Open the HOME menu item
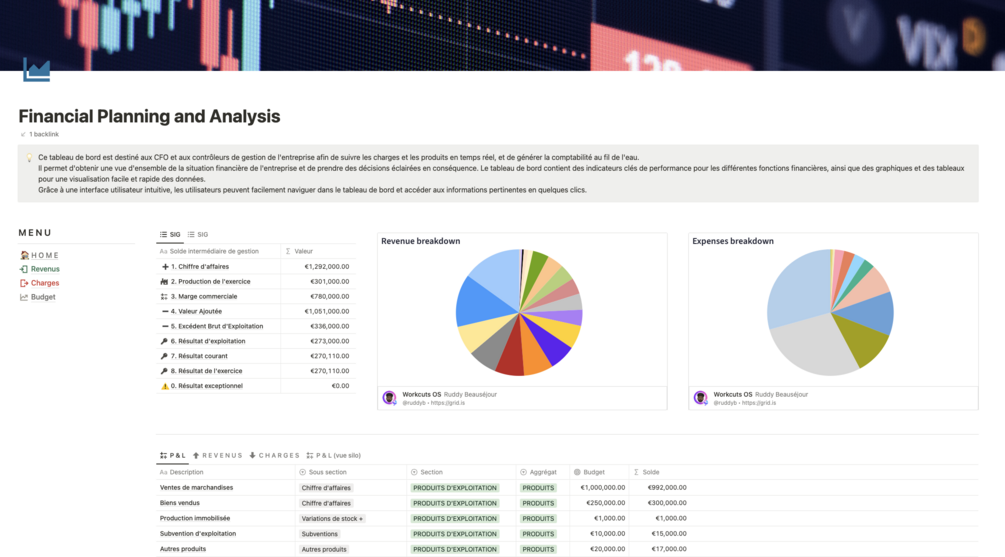The image size is (1005, 557). 45,255
